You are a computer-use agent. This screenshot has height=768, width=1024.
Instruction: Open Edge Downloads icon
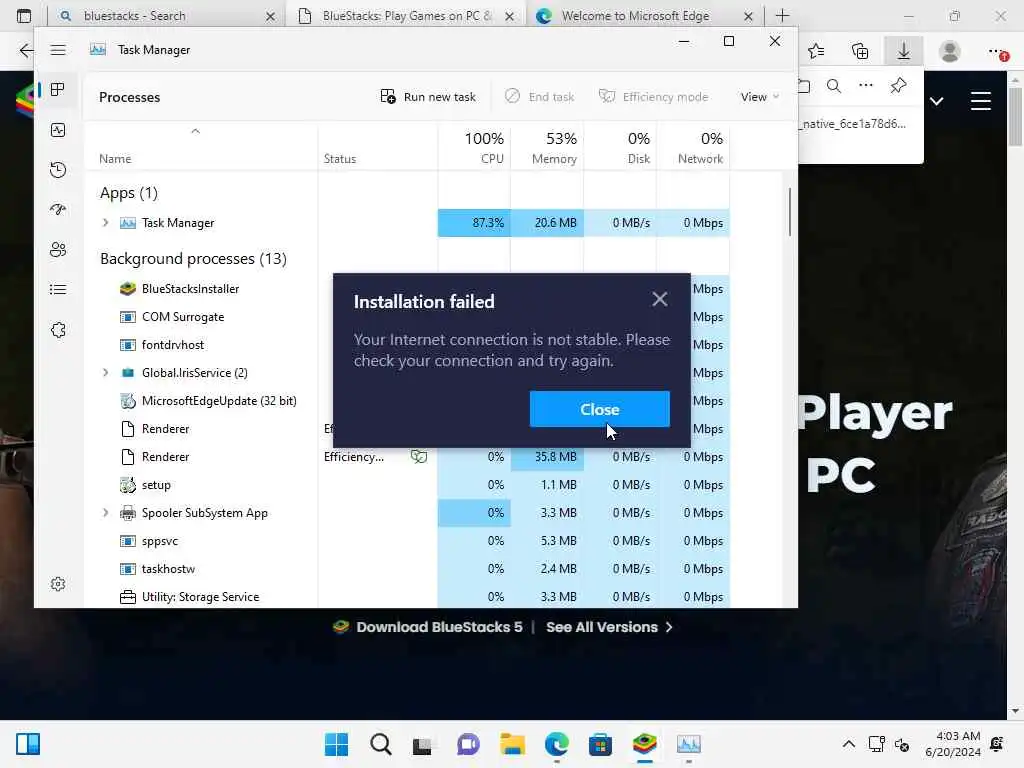[904, 51]
